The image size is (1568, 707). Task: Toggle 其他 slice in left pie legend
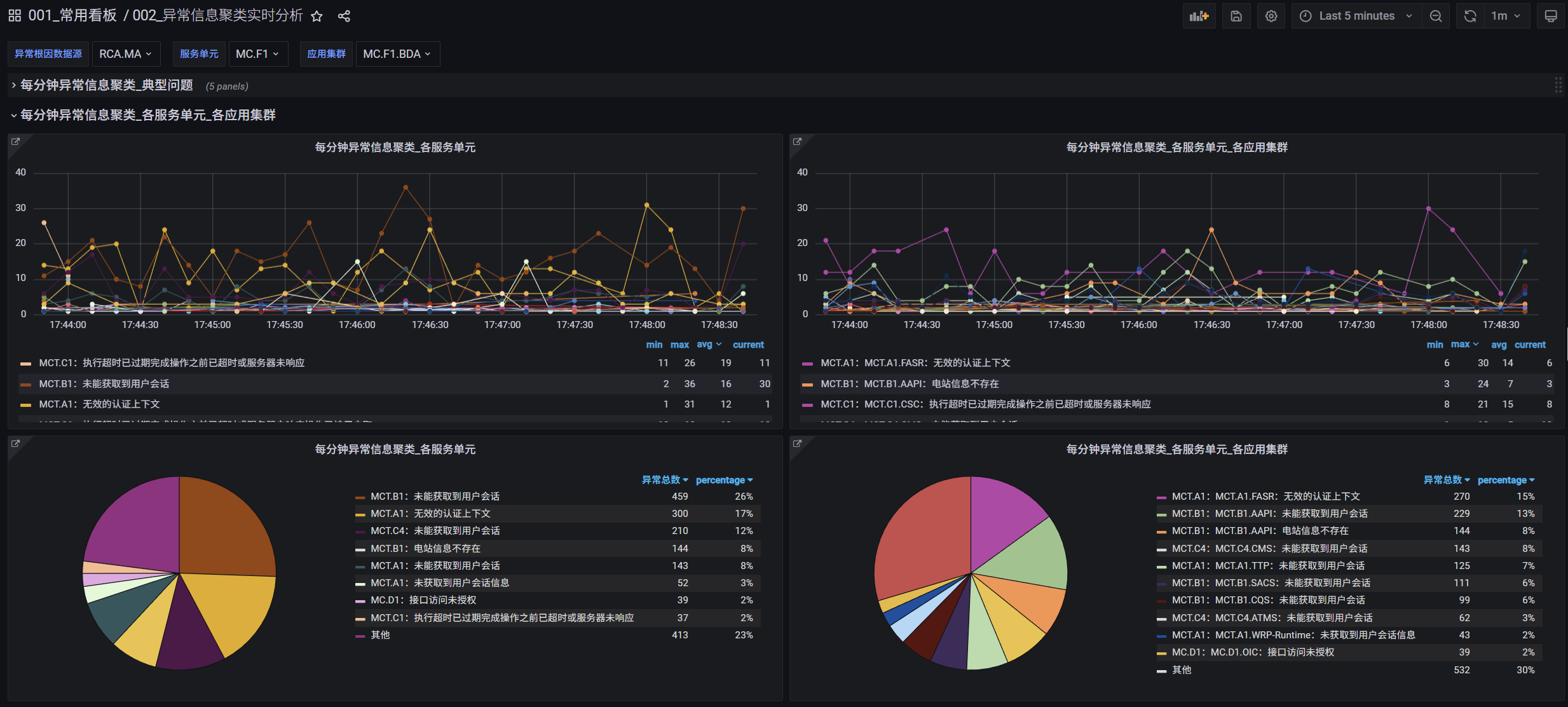(x=380, y=635)
